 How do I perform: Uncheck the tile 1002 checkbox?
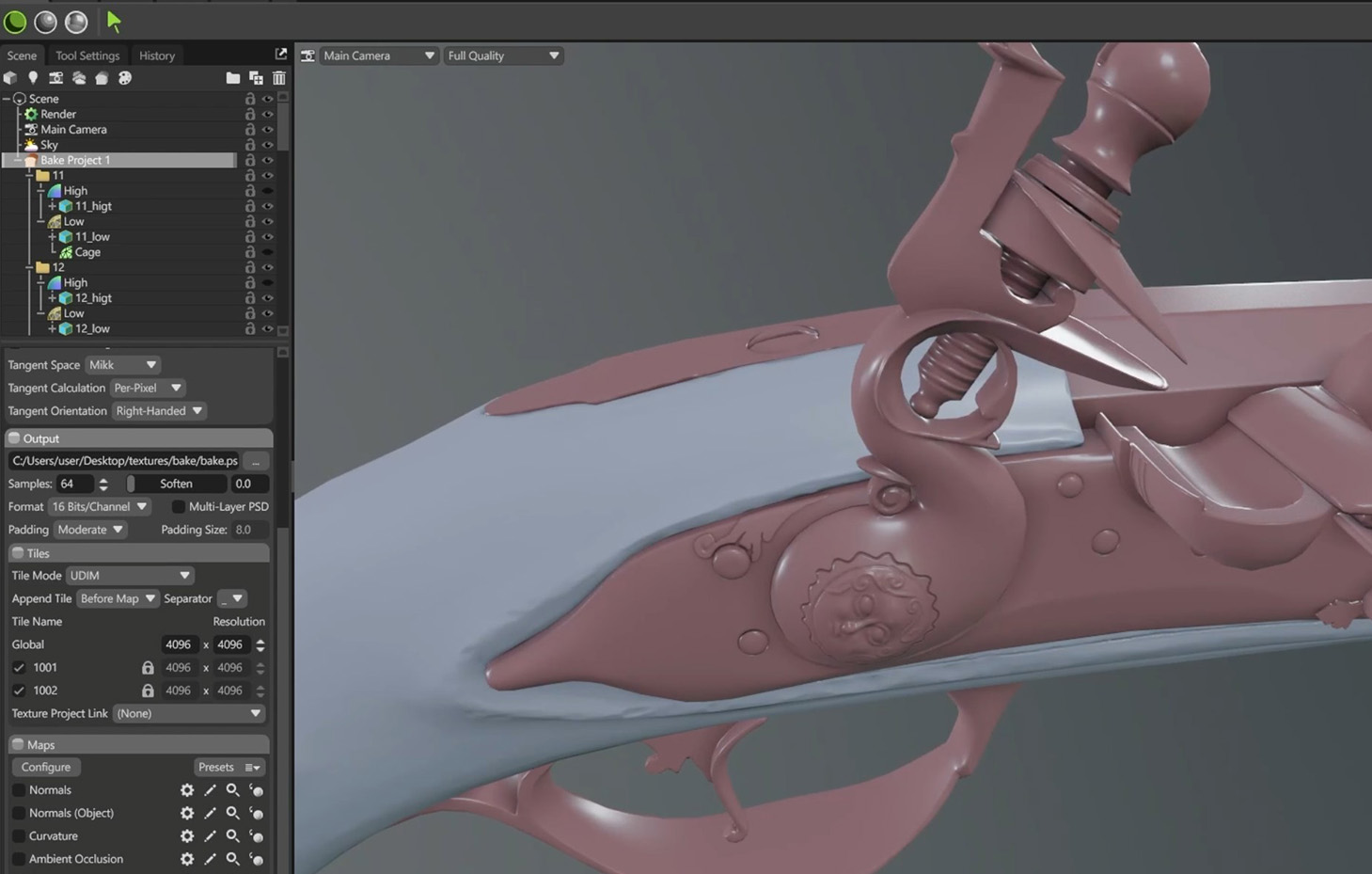[19, 691]
